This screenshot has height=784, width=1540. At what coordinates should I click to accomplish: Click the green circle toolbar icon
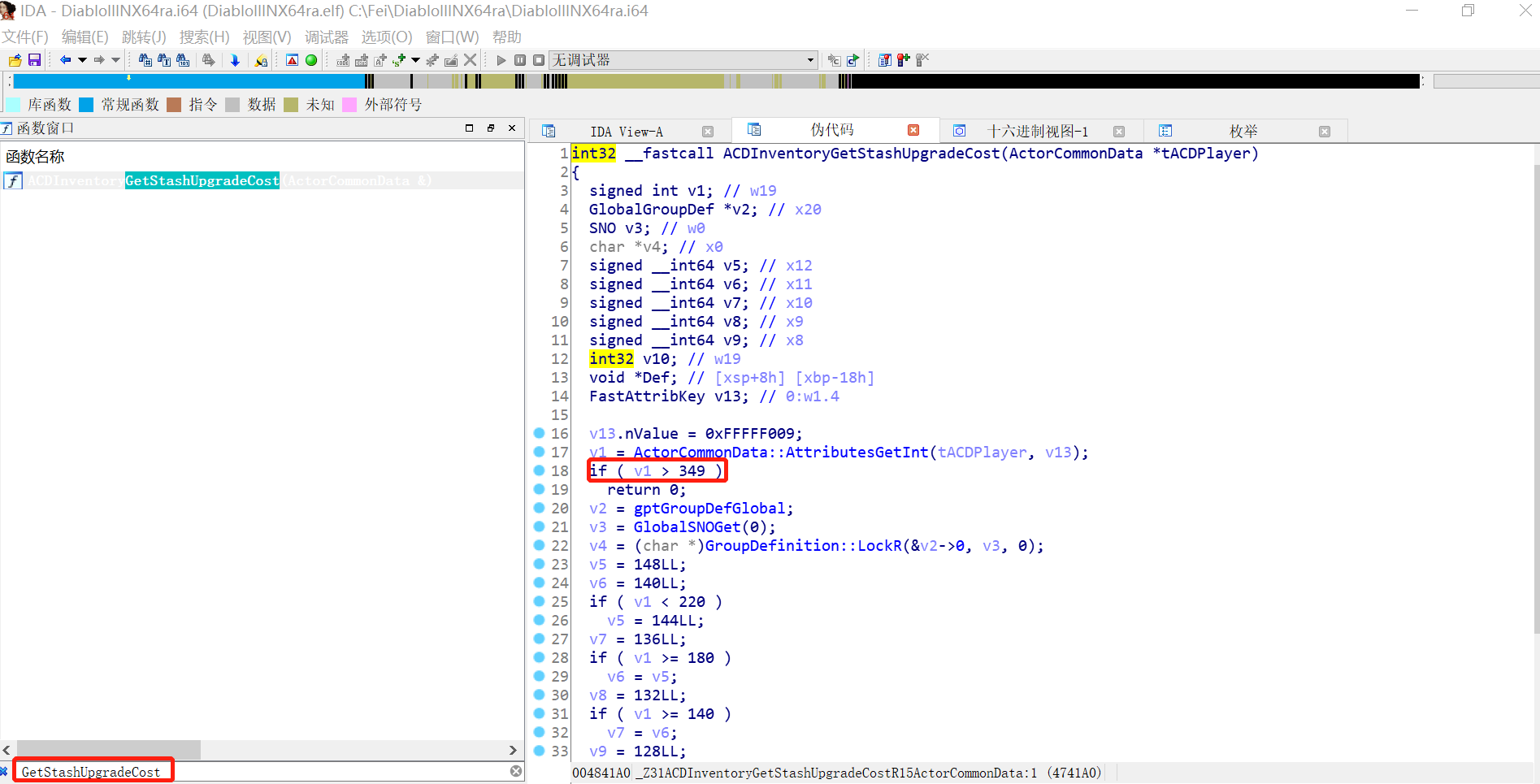point(311,60)
